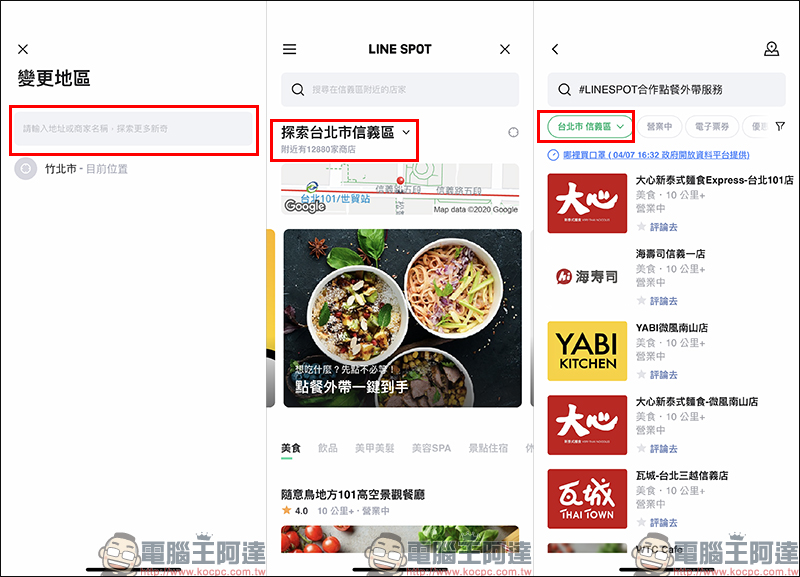Toggle the 營業中 filter chip
Image resolution: width=800 pixels, height=577 pixels.
(659, 127)
